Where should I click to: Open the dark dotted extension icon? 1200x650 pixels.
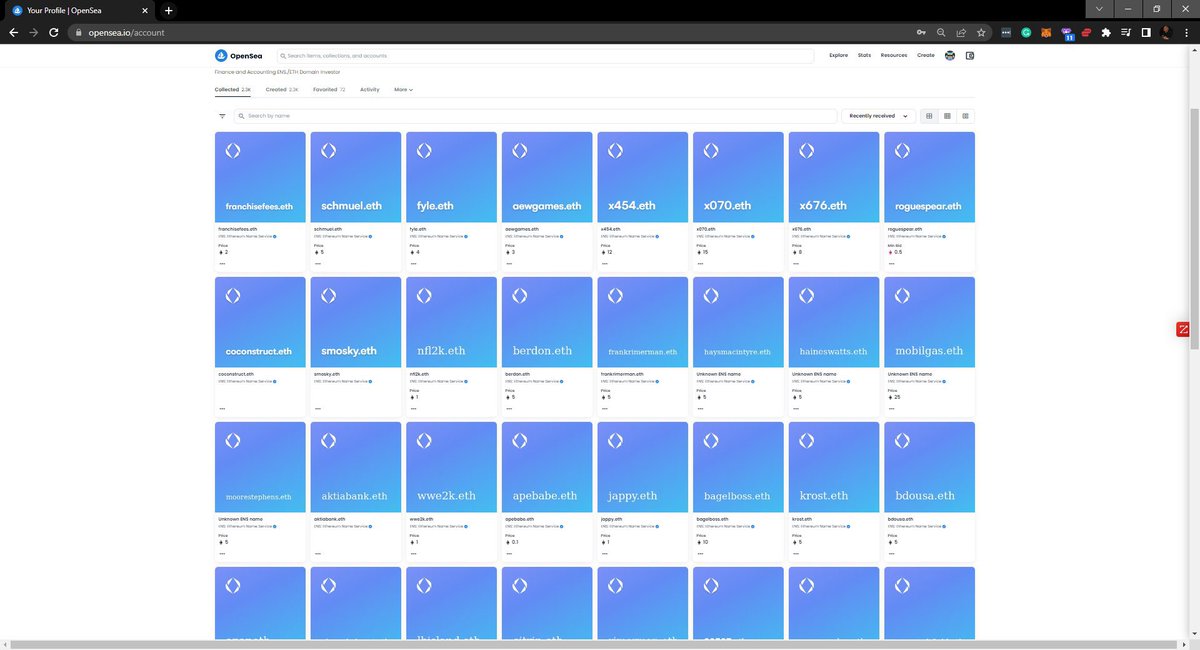tap(1006, 32)
